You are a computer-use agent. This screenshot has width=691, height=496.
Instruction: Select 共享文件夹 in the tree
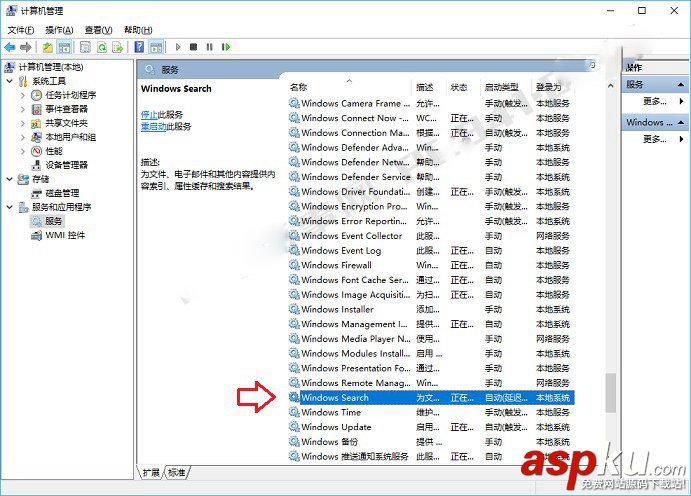point(67,123)
